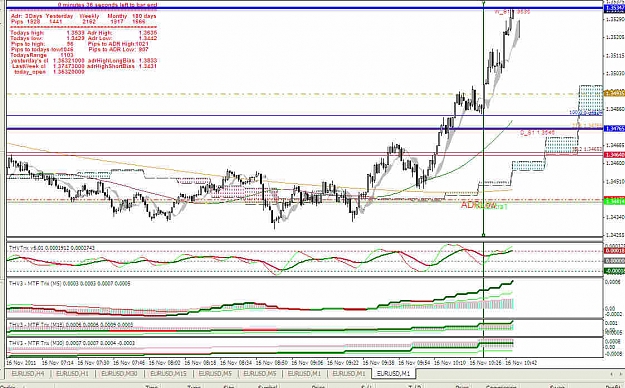Viewport: 625px width, 388px height.
Task: Click the 'adrHighShortBias' label
Action: coord(111,66)
